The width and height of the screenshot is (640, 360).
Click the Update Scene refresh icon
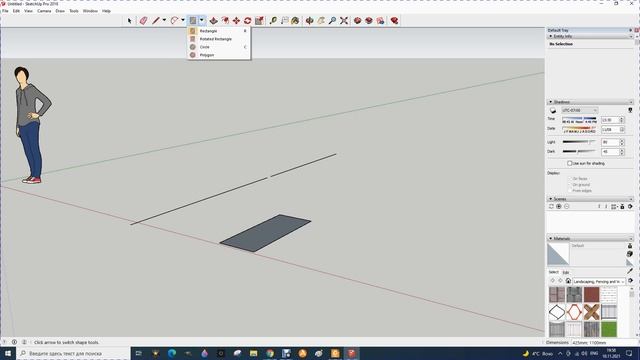pyautogui.click(x=551, y=207)
